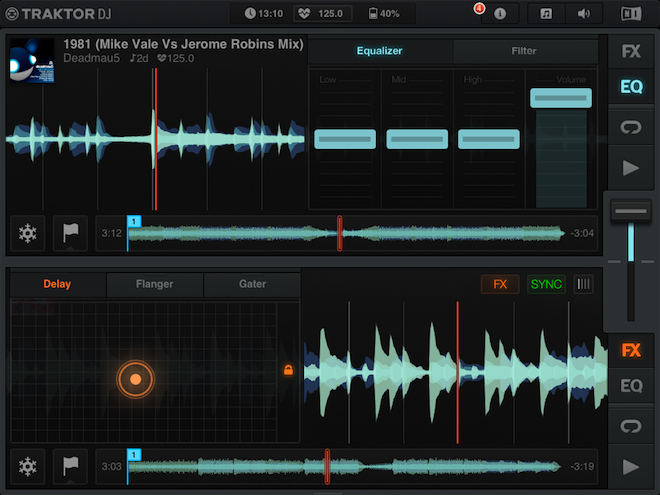Open settings gear on the top deck

point(28,233)
